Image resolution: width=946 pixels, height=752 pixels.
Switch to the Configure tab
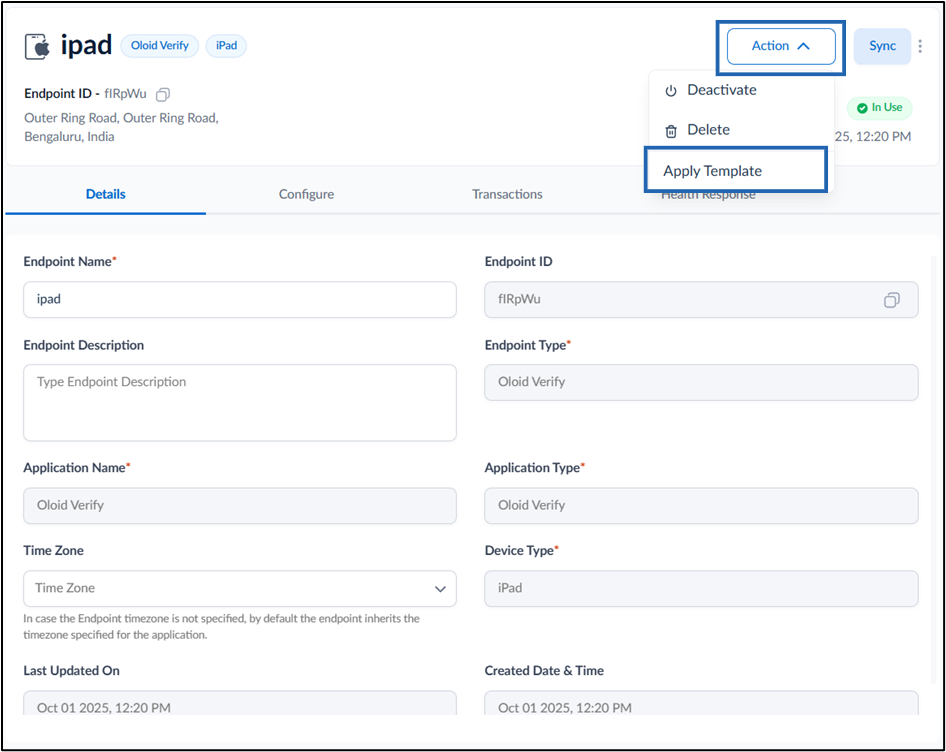306,194
